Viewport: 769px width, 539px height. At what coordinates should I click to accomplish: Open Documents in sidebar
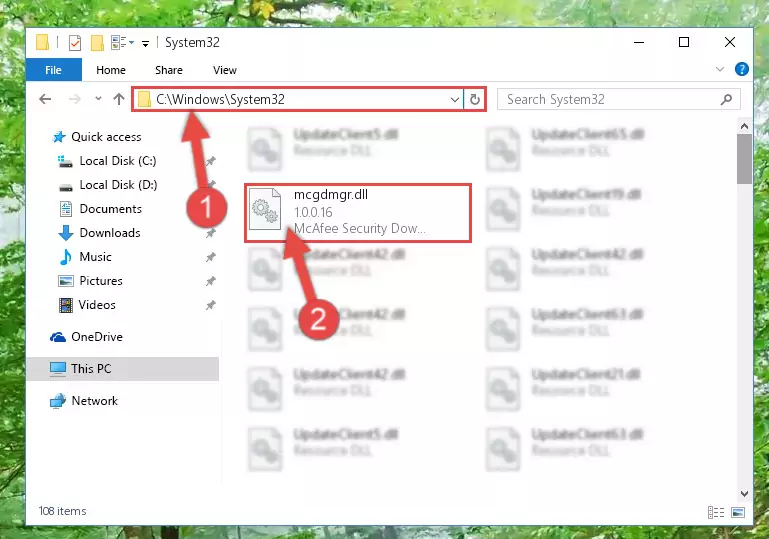110,209
